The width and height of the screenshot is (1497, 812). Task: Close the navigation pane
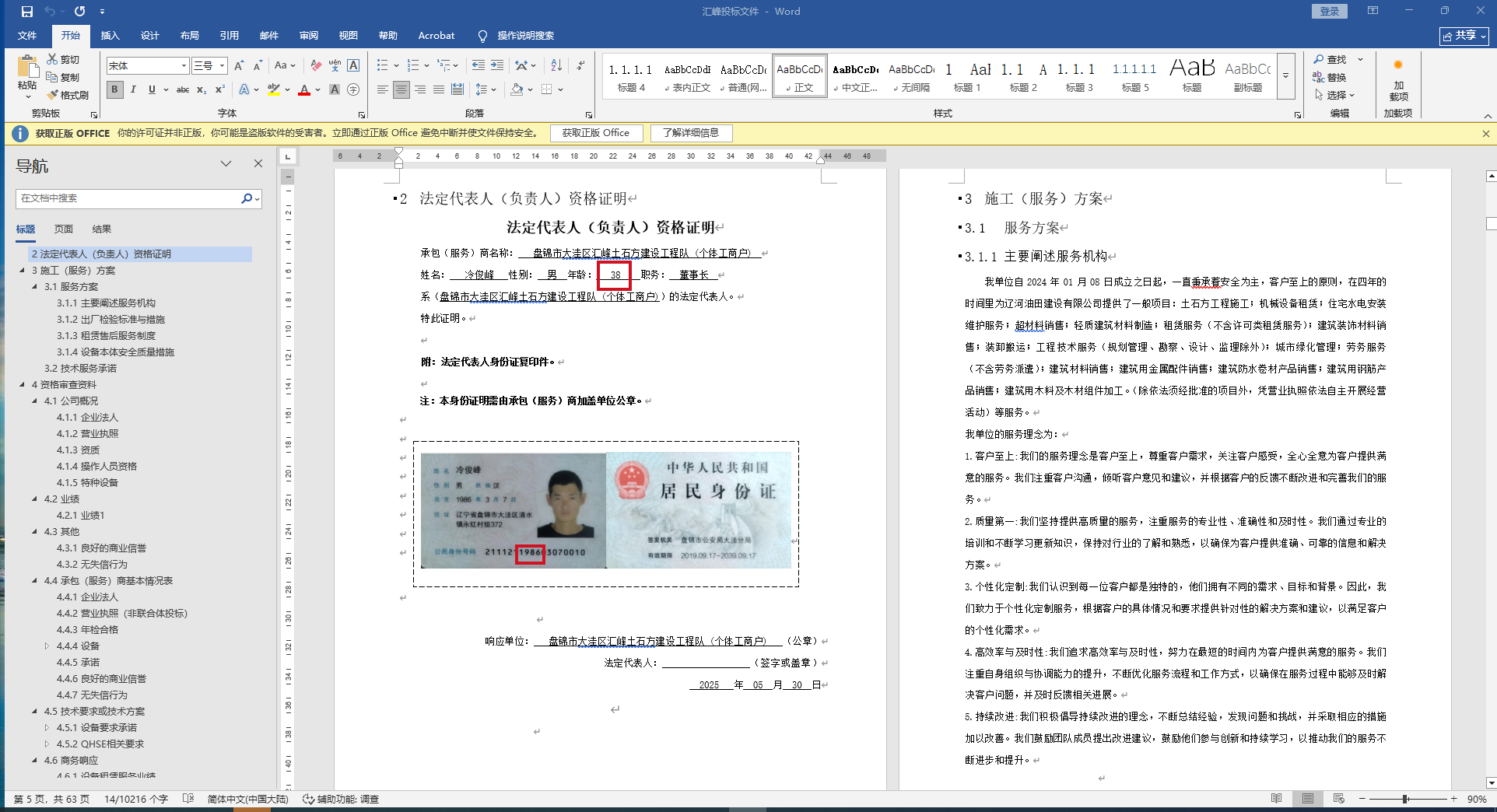[258, 163]
